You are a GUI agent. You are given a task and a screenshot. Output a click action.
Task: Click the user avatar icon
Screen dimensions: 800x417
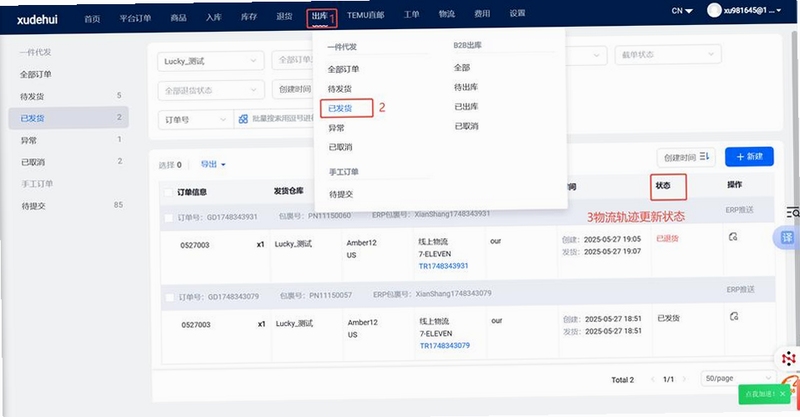click(714, 10)
